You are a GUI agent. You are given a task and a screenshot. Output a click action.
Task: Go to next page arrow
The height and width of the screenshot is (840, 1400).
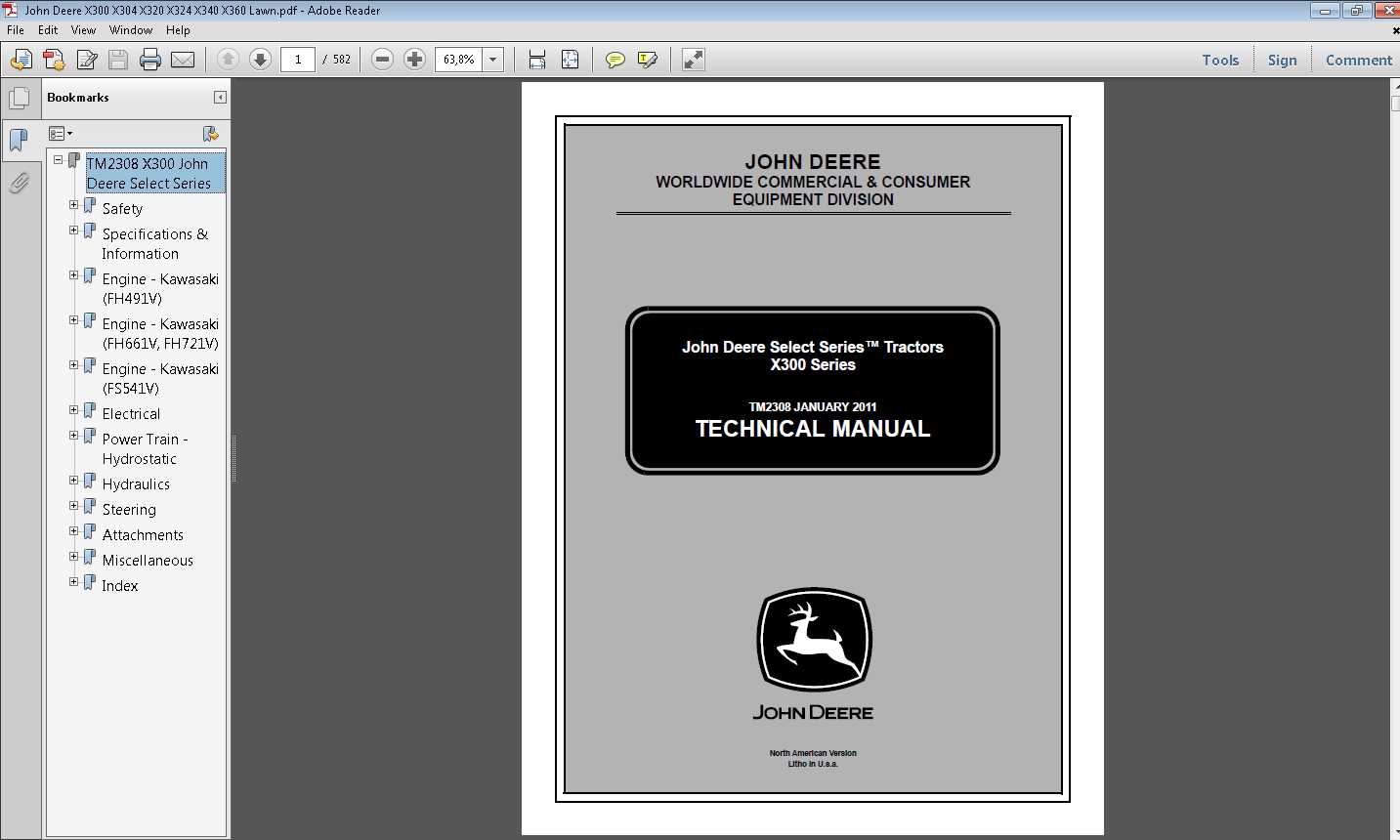260,60
